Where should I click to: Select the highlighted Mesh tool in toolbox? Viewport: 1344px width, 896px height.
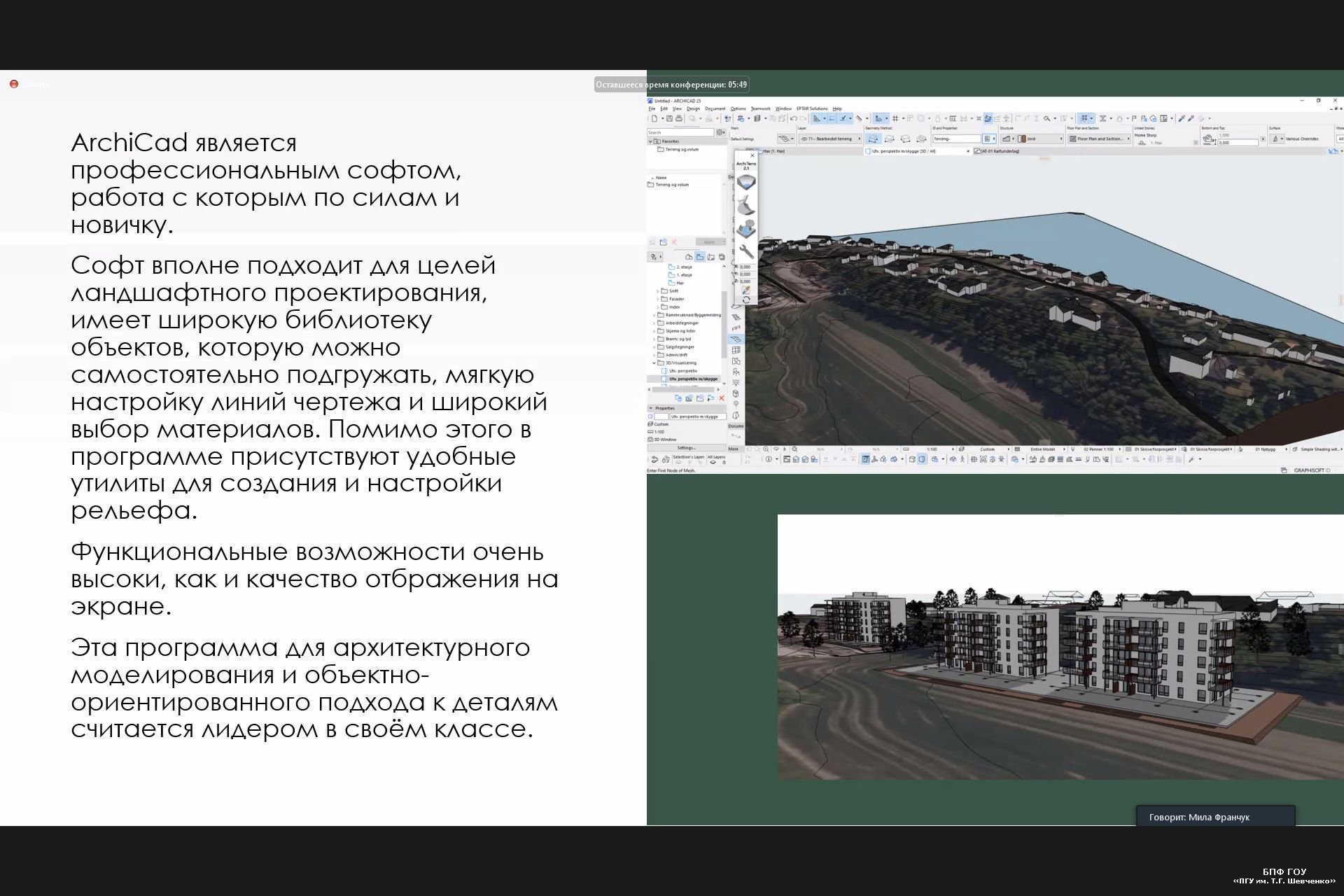(736, 339)
